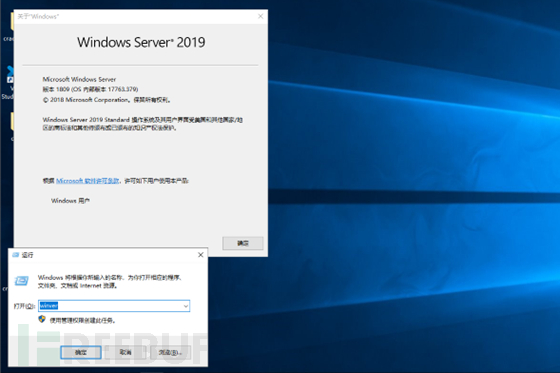This screenshot has width=560, height=373.
Task: Close the Run dialog
Action: point(201,255)
